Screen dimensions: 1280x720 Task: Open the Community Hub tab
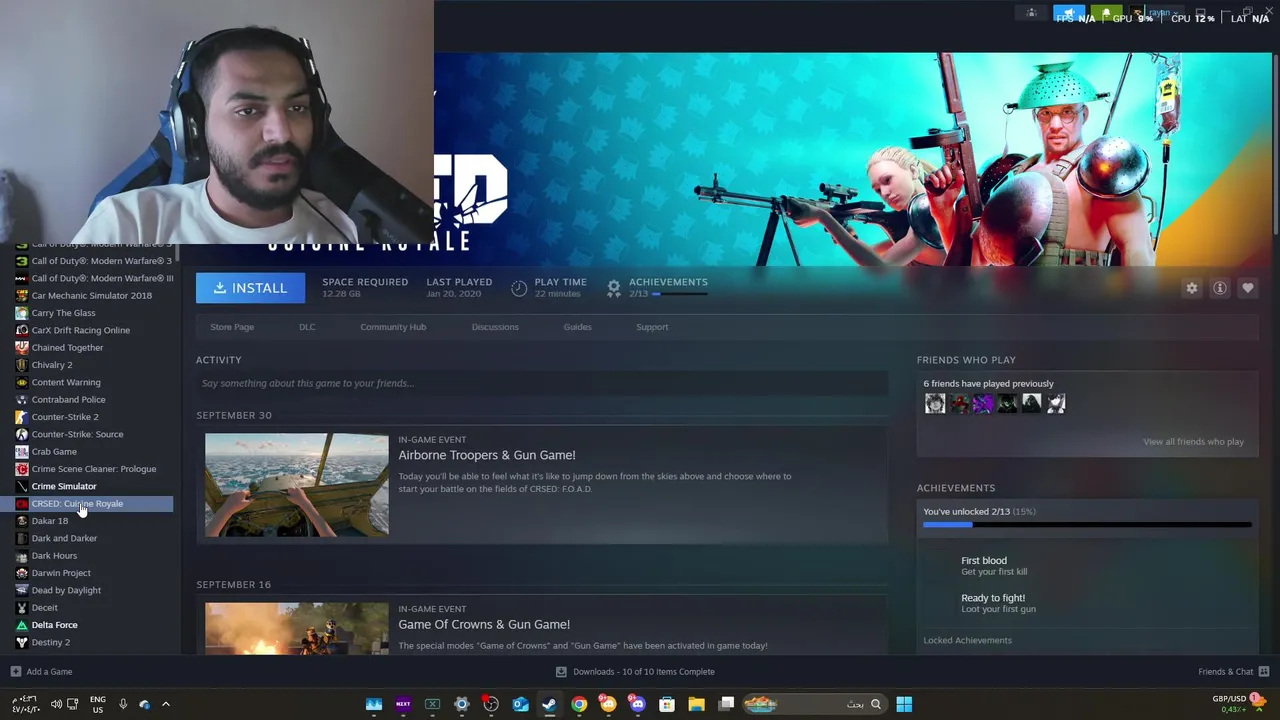coord(393,327)
